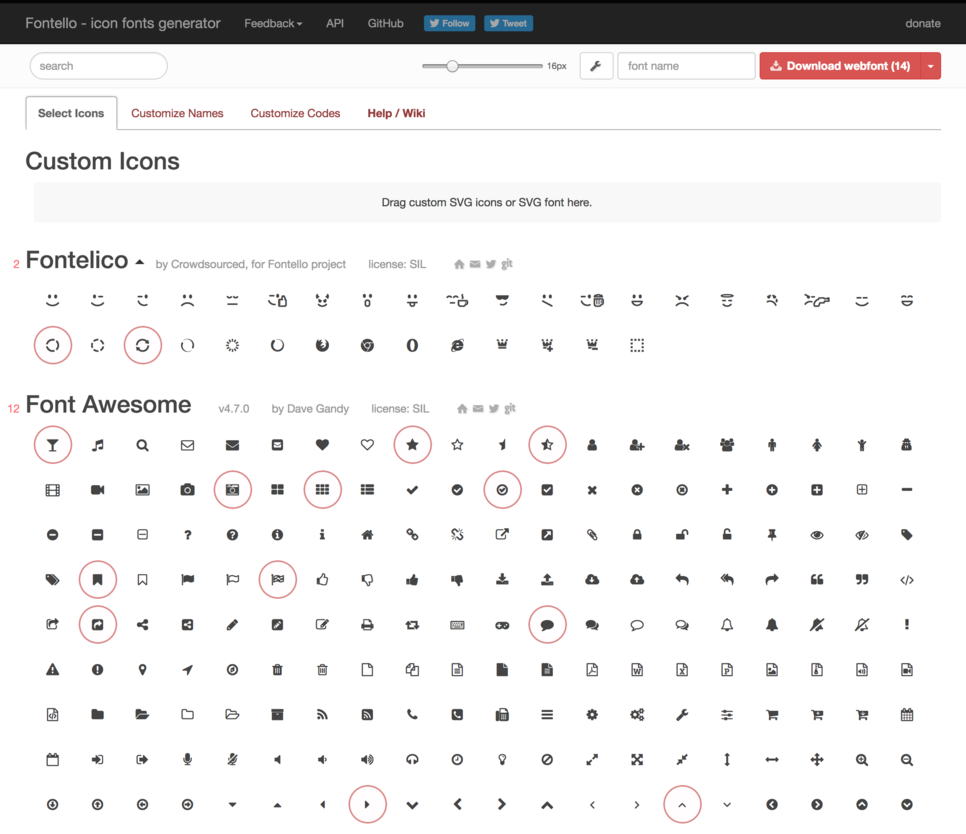Click the Fontello icon fonts generator title
Viewport: 966px width, 834px height.
tap(123, 23)
